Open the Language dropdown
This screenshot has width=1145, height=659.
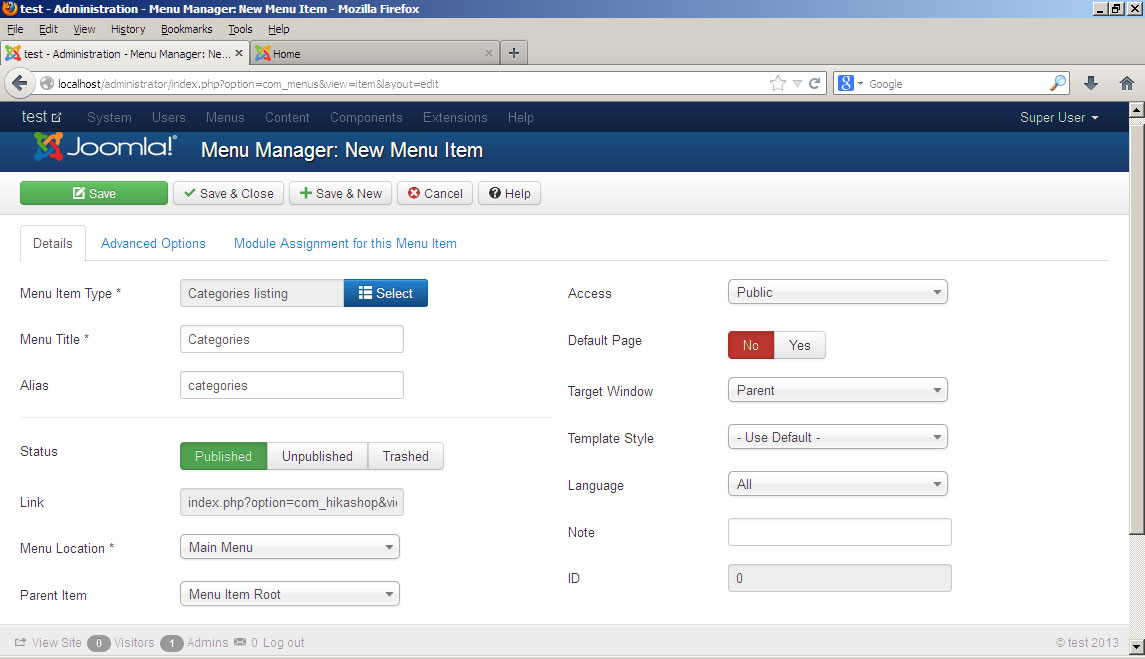click(838, 484)
